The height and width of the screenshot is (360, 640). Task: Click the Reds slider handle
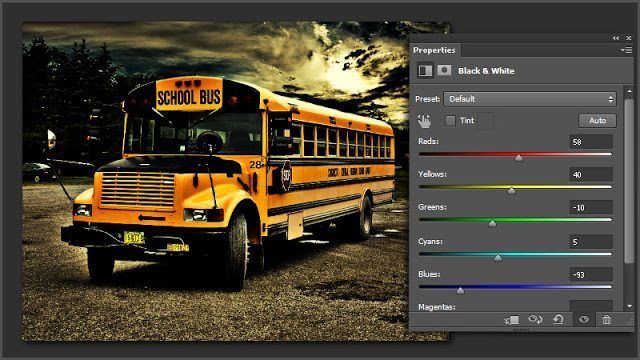518,158
